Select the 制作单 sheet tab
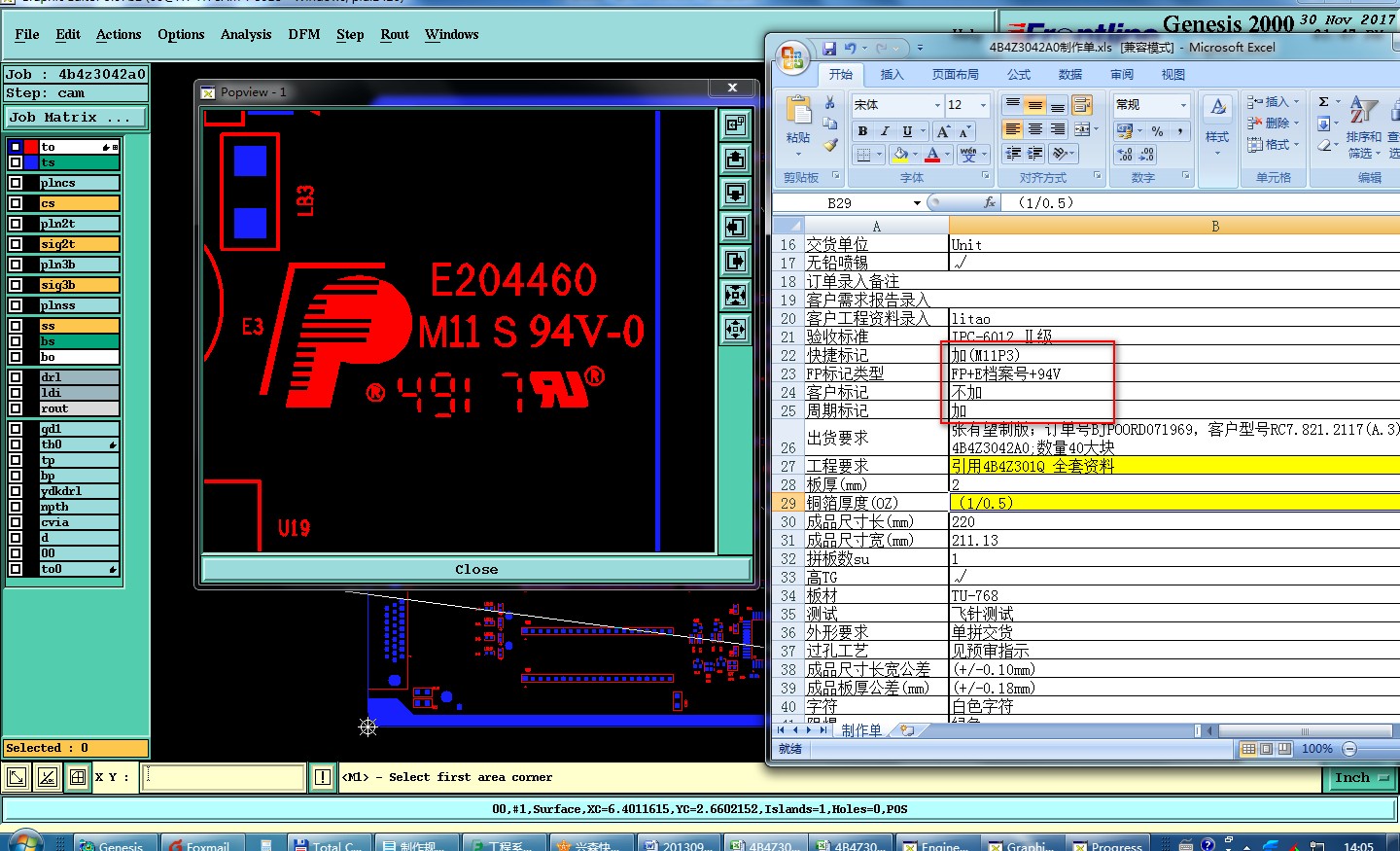This screenshot has height=851, width=1400. [x=861, y=730]
